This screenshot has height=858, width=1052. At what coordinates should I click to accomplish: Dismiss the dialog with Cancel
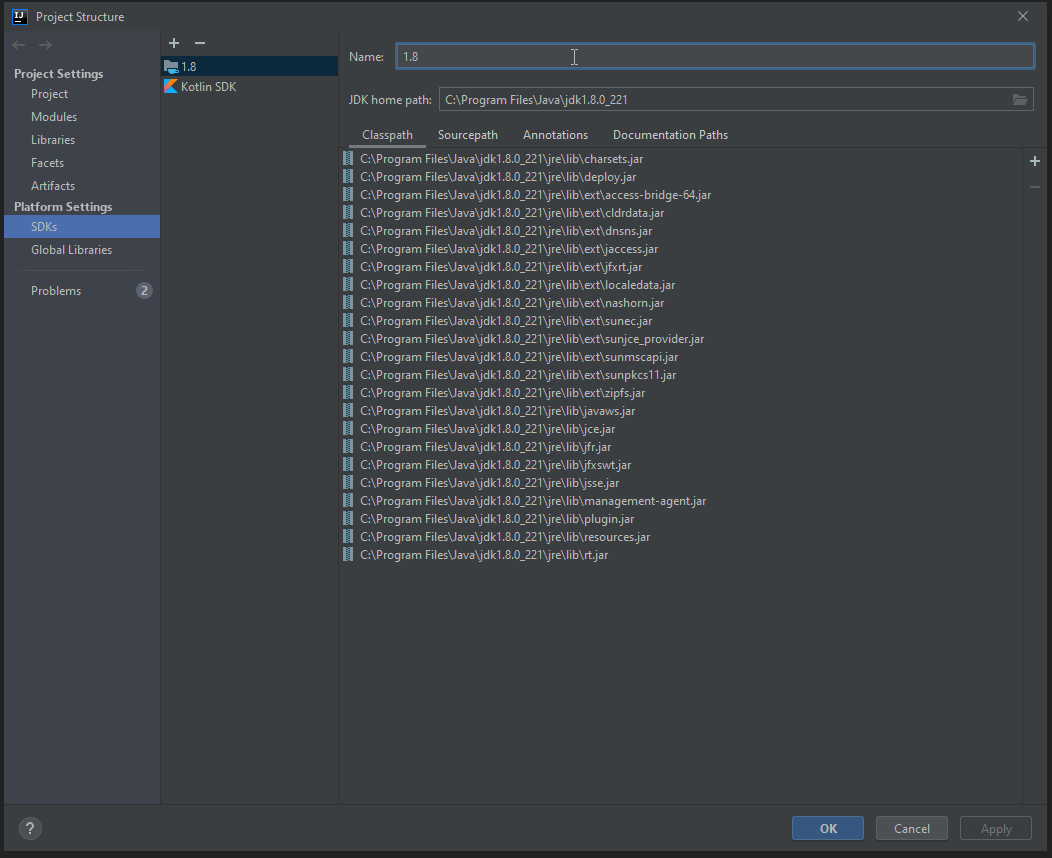(x=911, y=828)
